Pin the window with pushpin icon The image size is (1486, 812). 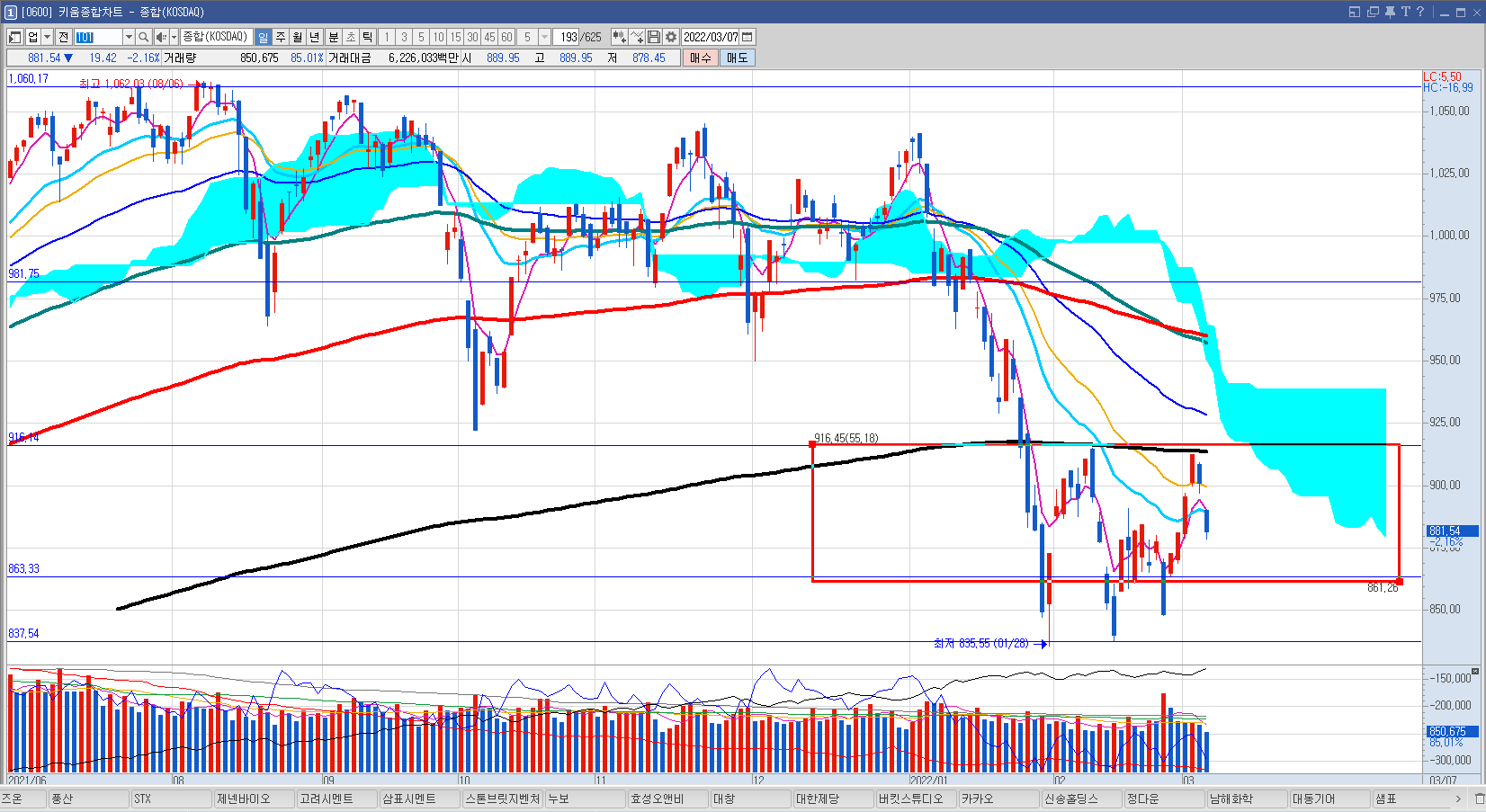[x=1390, y=12]
